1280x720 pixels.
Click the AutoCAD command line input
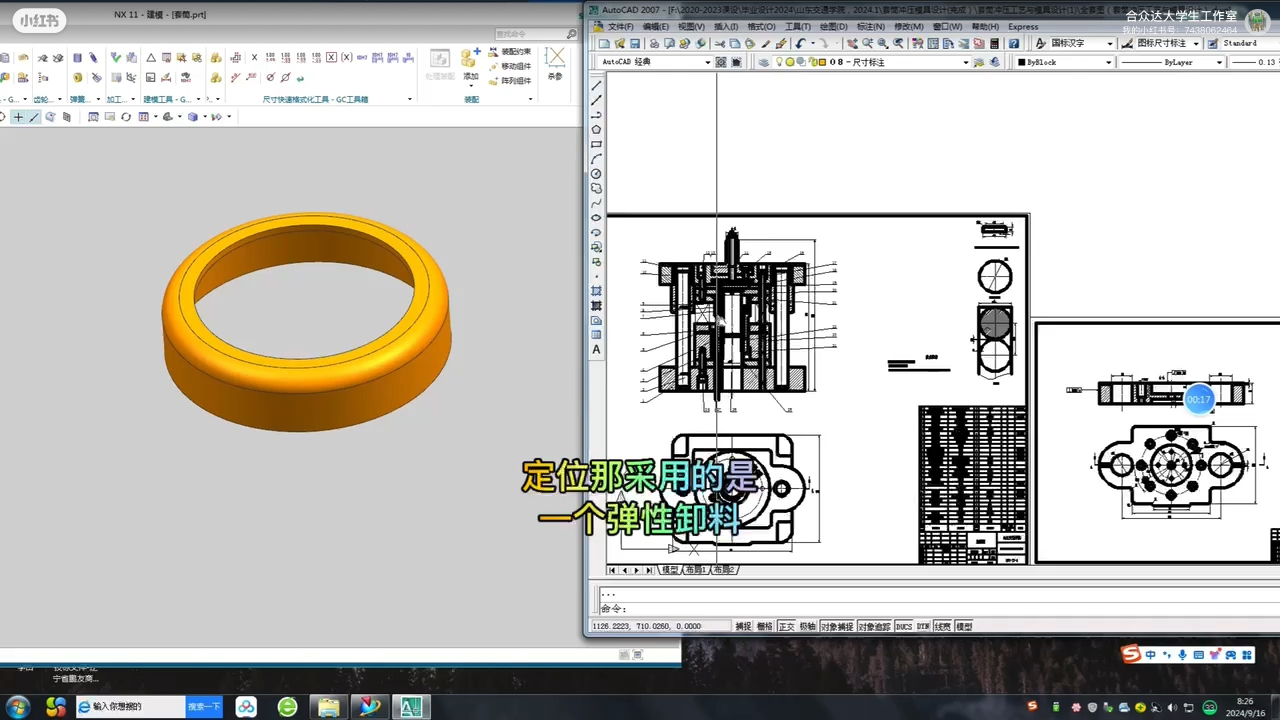tap(938, 609)
